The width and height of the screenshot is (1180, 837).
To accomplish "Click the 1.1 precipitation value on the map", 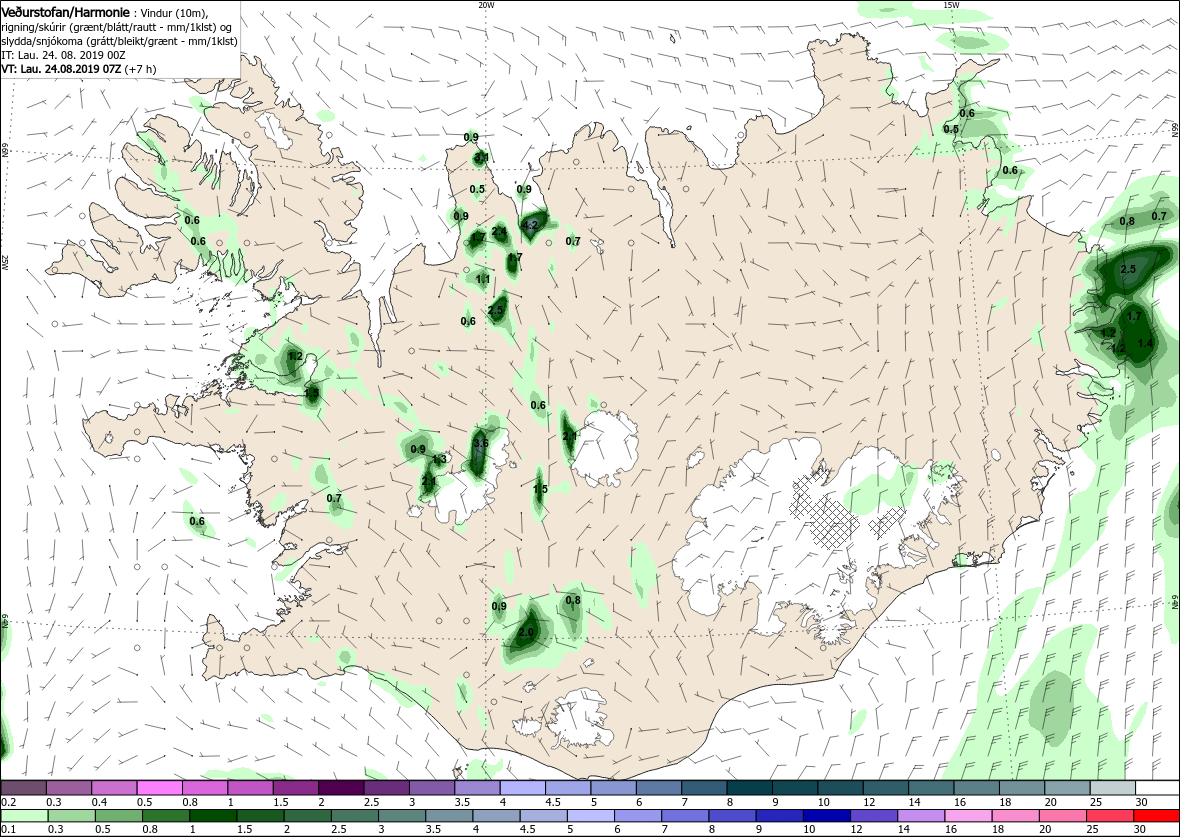I will tap(483, 278).
